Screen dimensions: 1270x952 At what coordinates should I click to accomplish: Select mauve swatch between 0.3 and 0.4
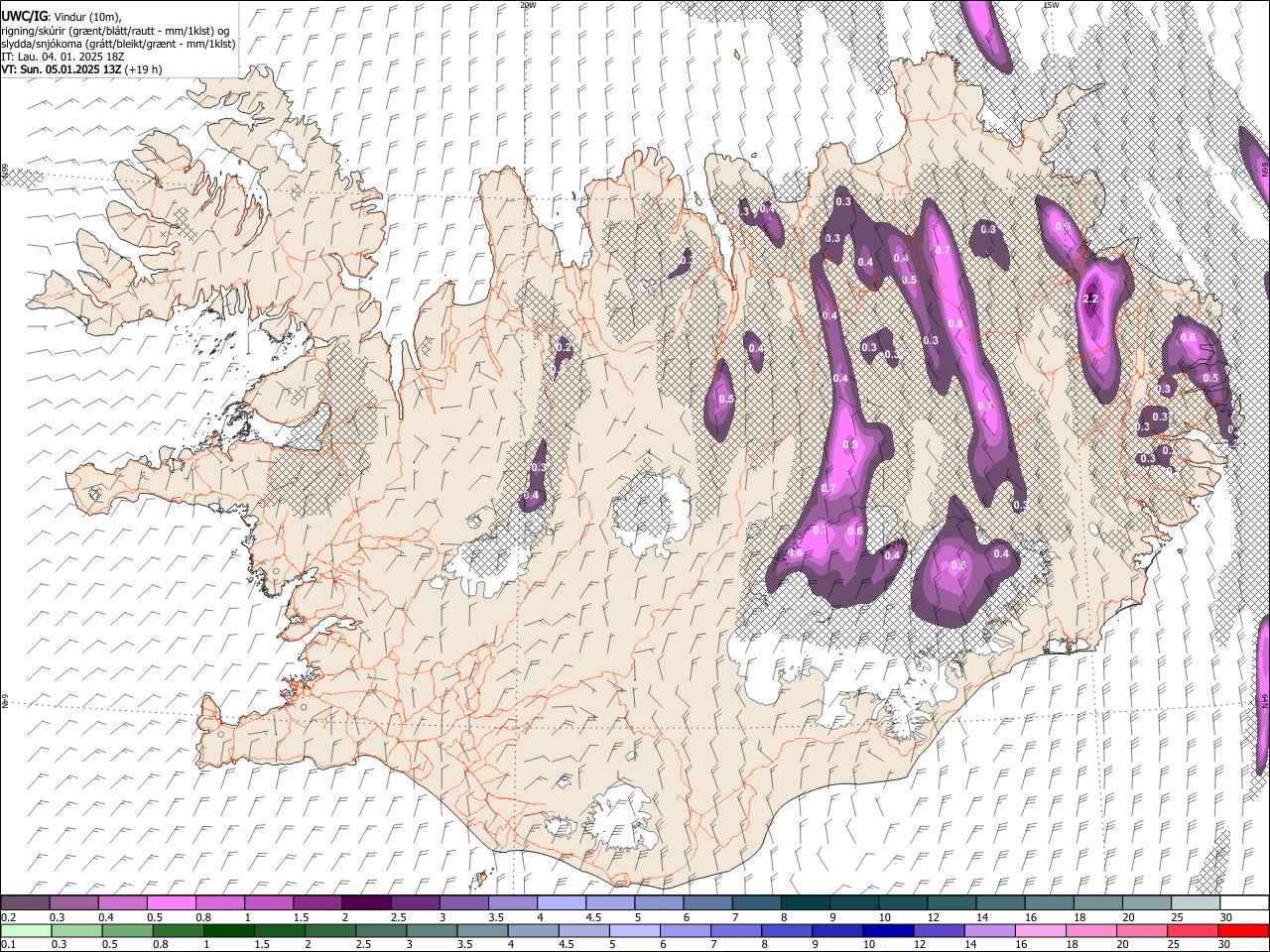74,902
